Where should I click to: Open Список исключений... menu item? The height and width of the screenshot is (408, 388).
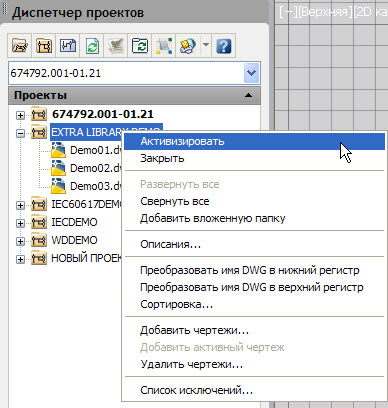pos(255,390)
